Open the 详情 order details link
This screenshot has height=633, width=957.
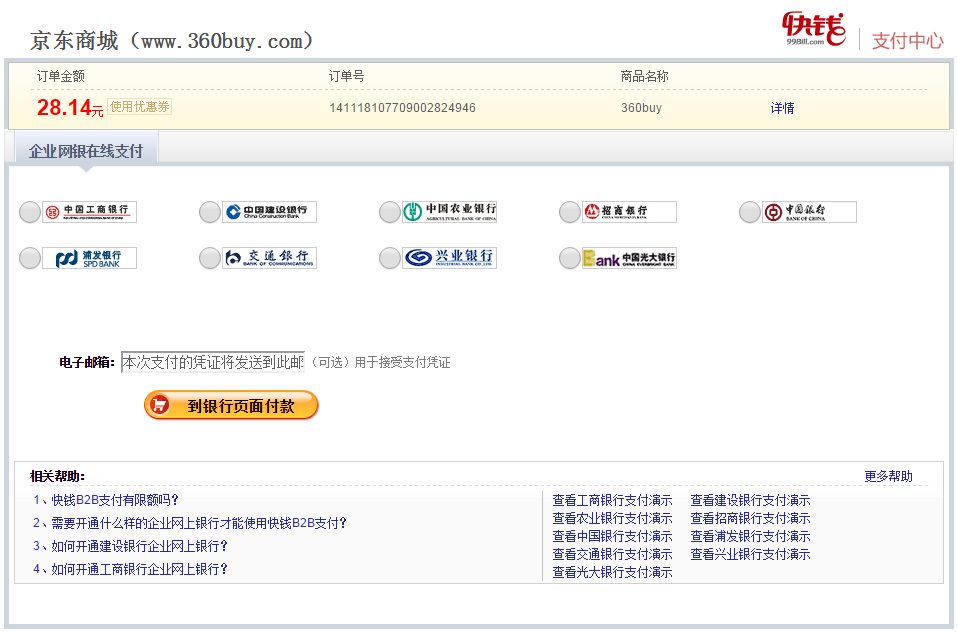pos(782,108)
